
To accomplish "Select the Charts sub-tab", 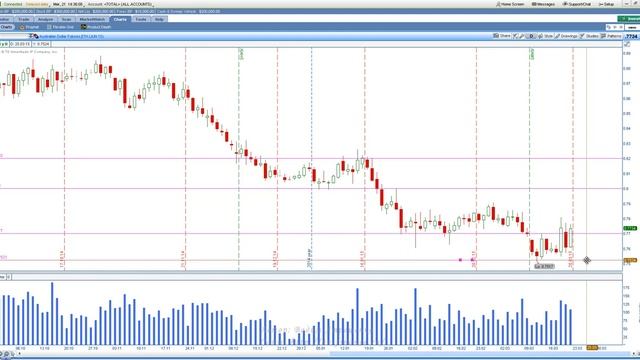I will tap(7, 27).
